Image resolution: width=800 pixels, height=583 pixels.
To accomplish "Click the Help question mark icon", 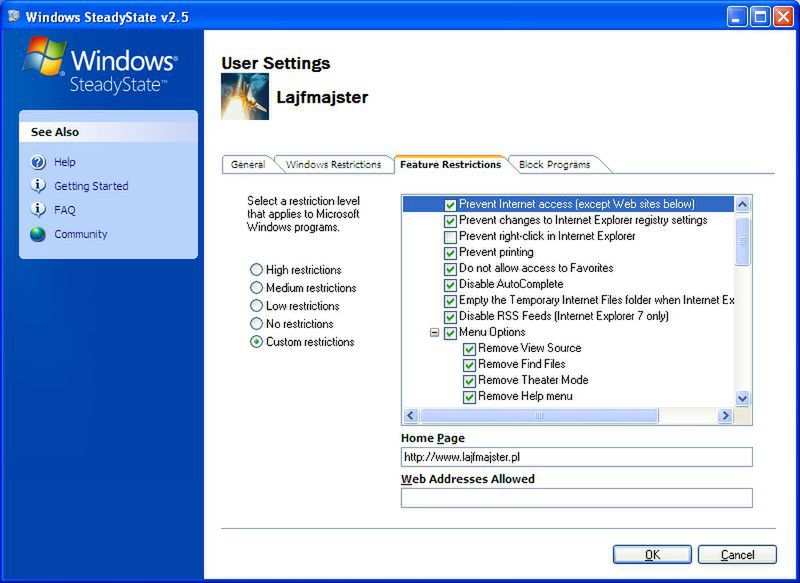I will 38,162.
